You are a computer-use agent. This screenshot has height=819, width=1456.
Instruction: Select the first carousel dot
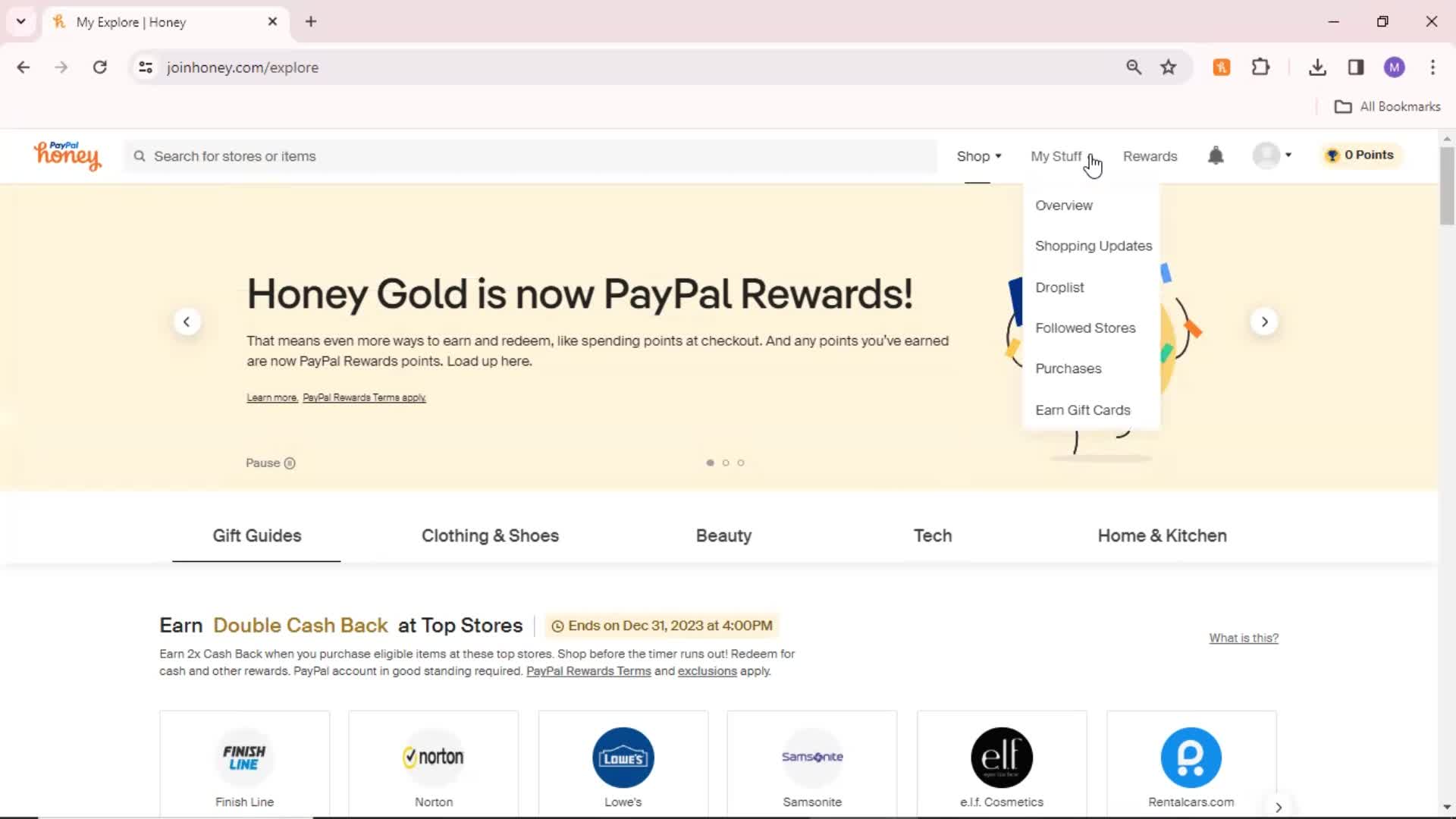(x=710, y=463)
